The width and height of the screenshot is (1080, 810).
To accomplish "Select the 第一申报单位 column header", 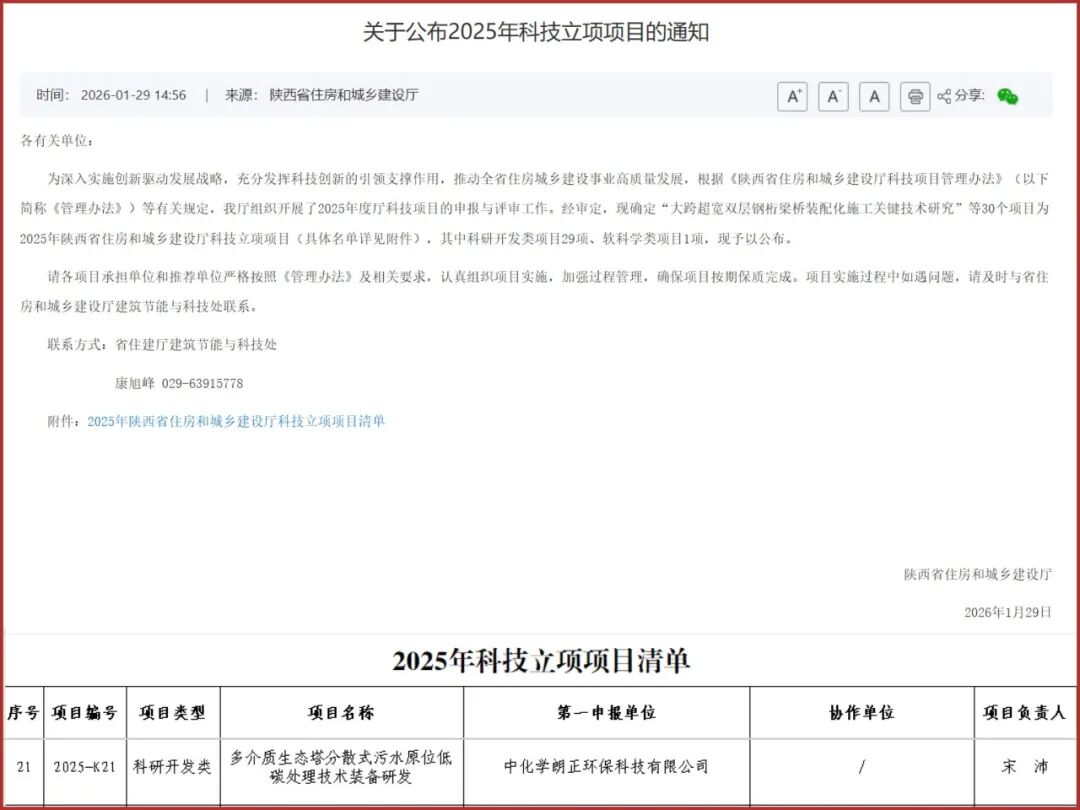I will (x=606, y=713).
